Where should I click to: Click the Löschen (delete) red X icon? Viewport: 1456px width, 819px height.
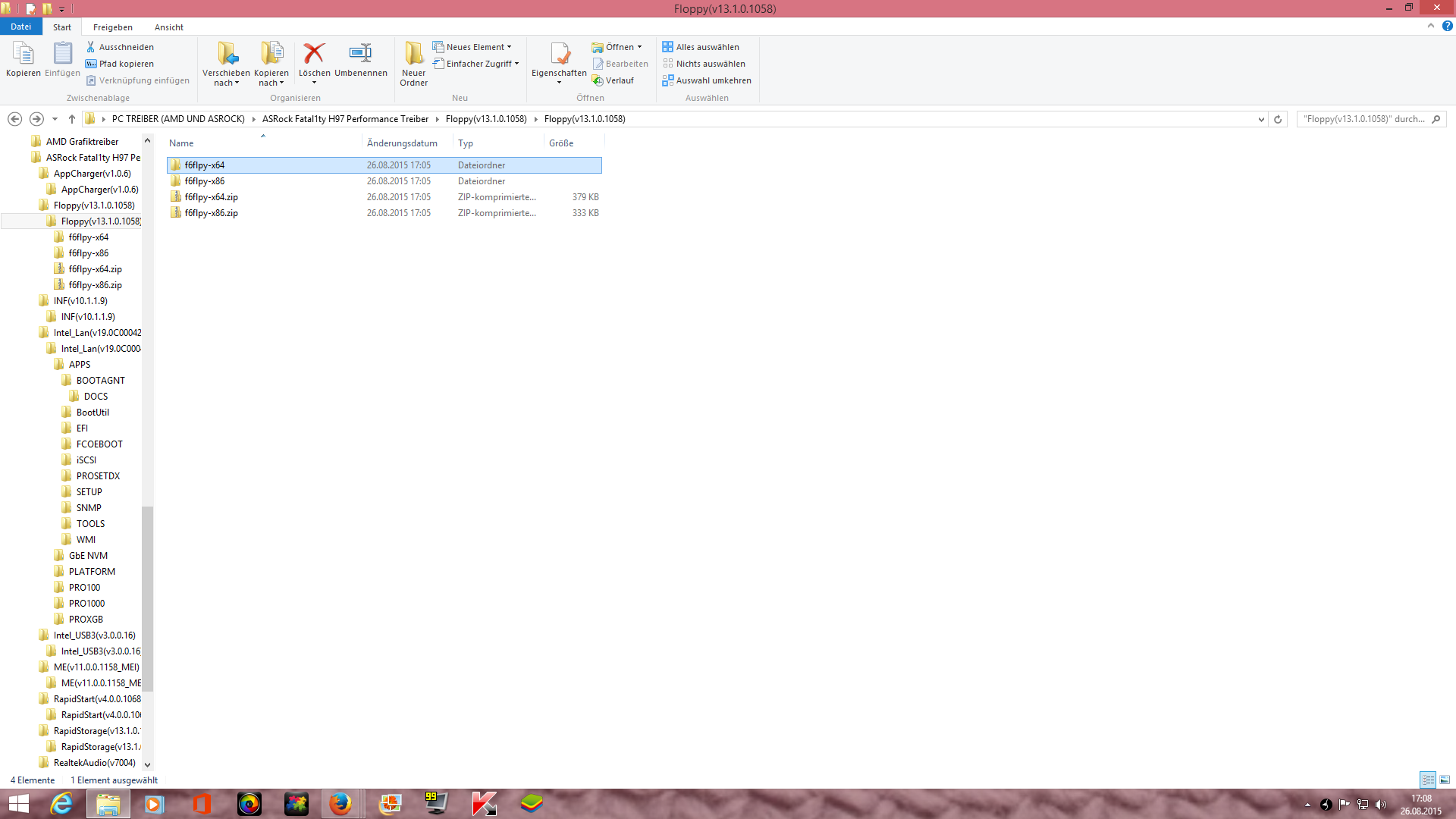pos(314,54)
